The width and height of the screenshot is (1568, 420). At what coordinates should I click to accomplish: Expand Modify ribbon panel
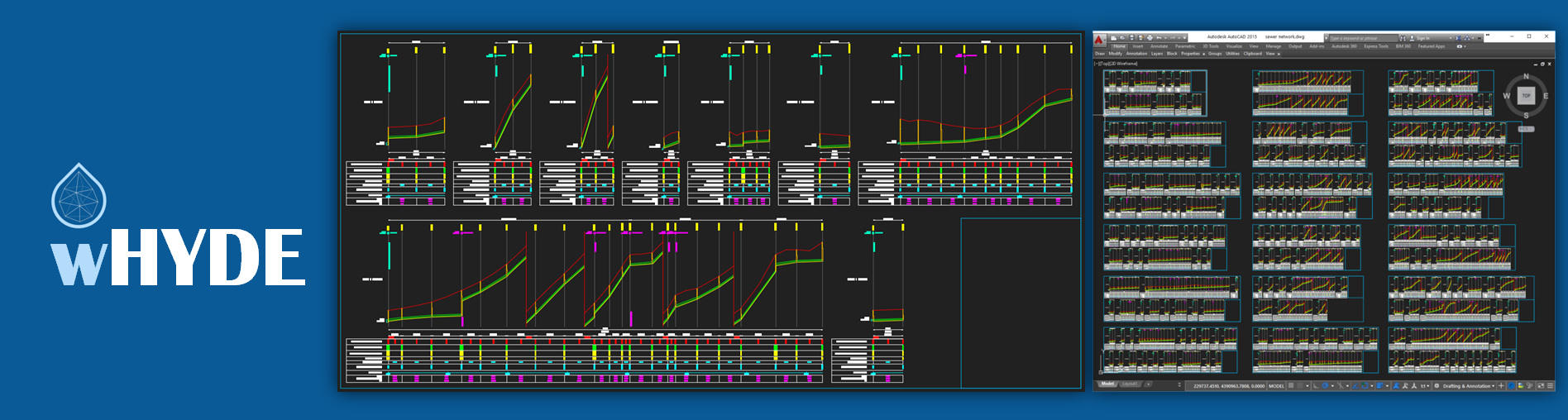[1116, 54]
